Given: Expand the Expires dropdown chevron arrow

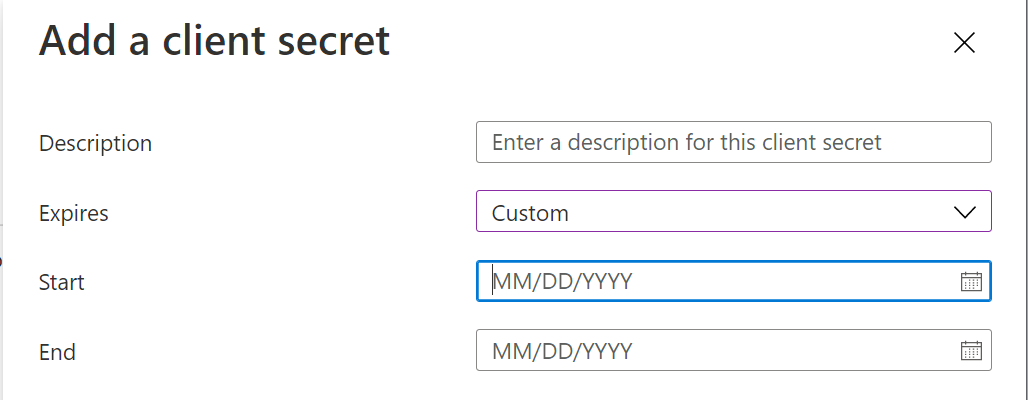Looking at the screenshot, I should point(965,212).
